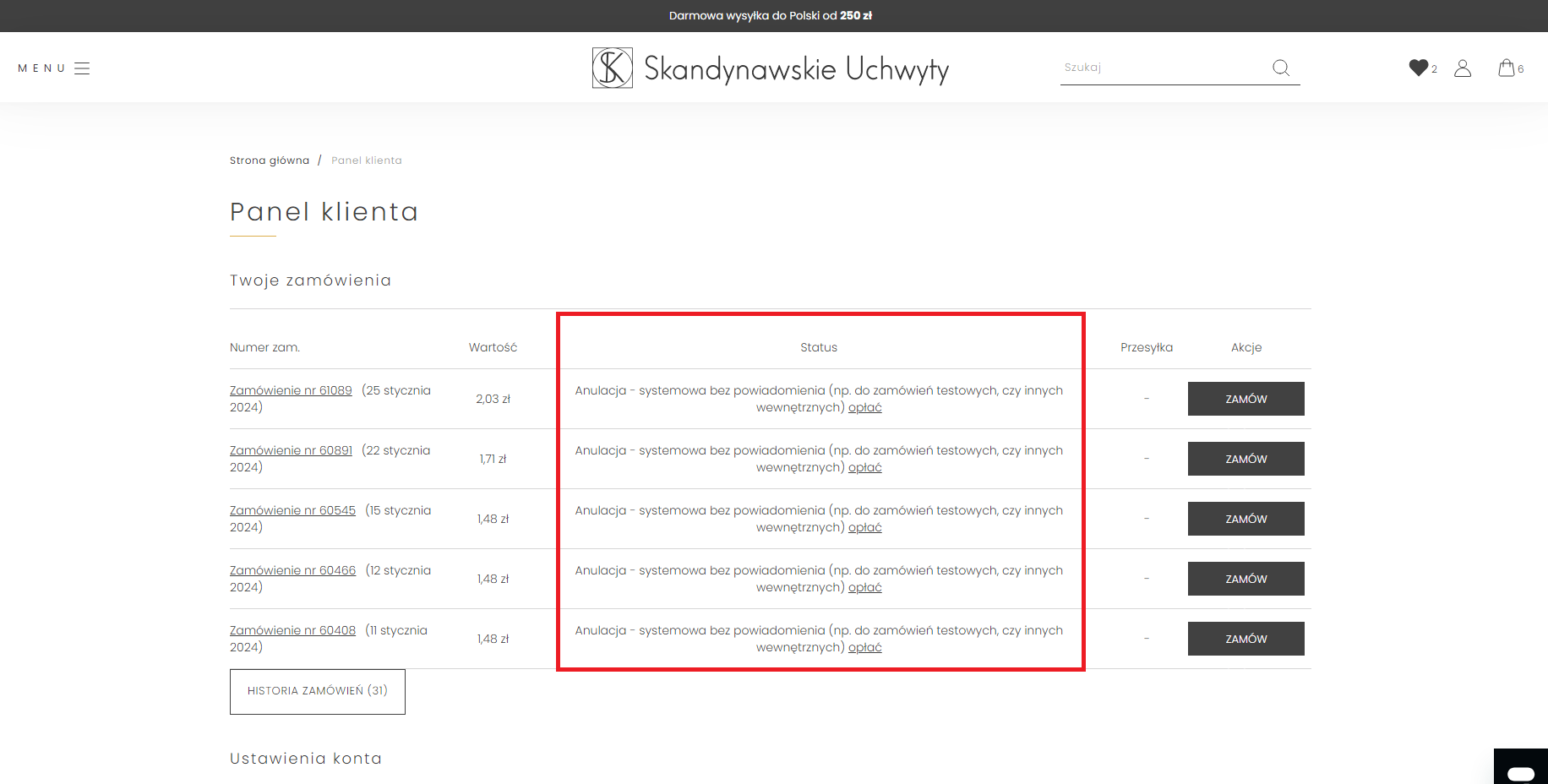This screenshot has height=784, width=1548.
Task: Open Zamówienie nr 60466
Action: coord(292,570)
